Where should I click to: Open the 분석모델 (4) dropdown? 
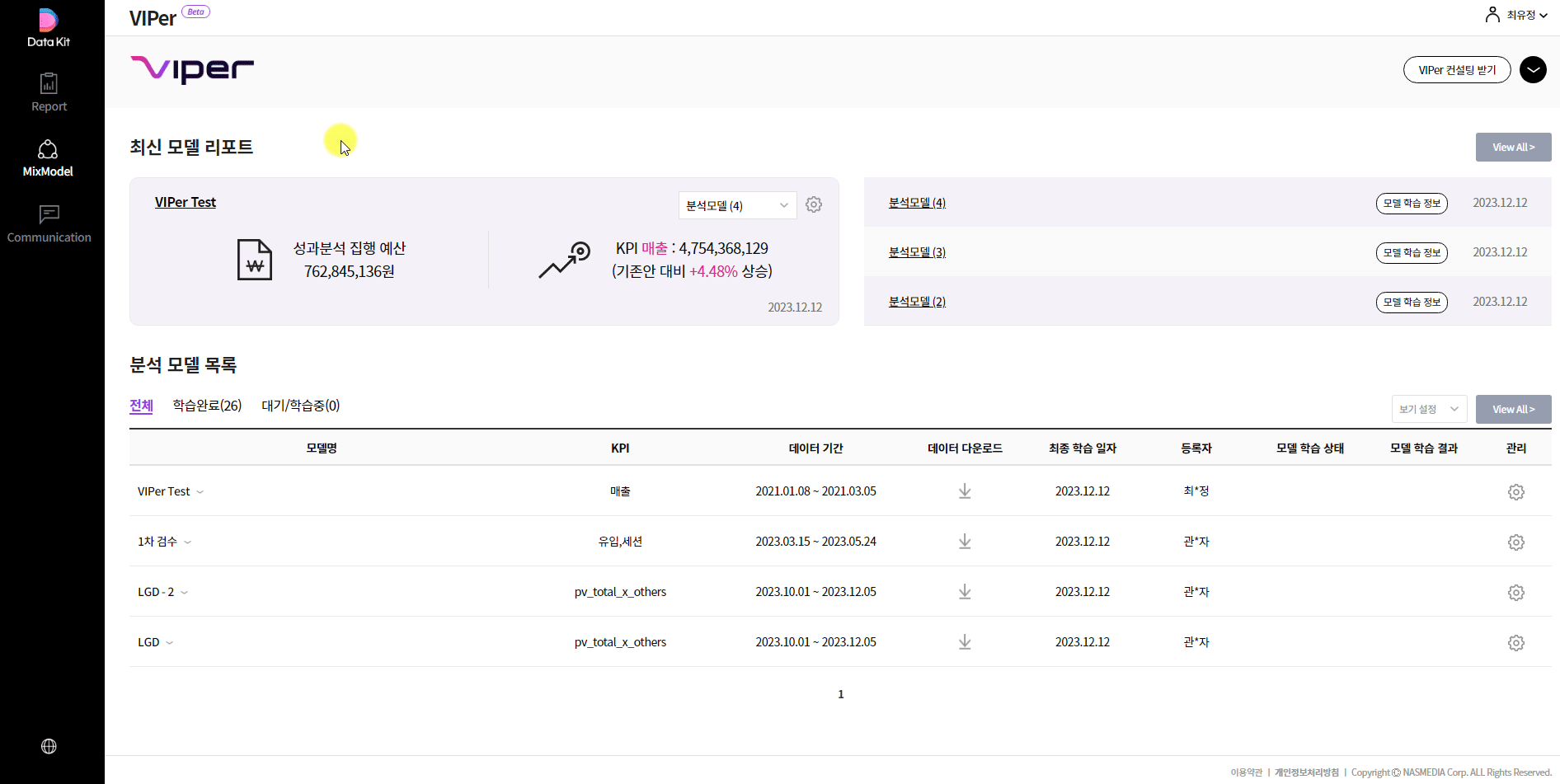click(x=737, y=205)
